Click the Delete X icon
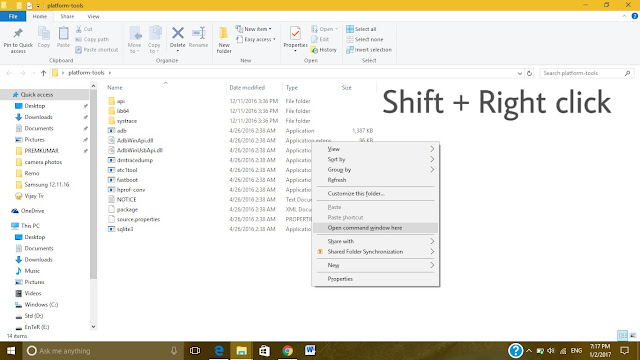 click(x=178, y=33)
